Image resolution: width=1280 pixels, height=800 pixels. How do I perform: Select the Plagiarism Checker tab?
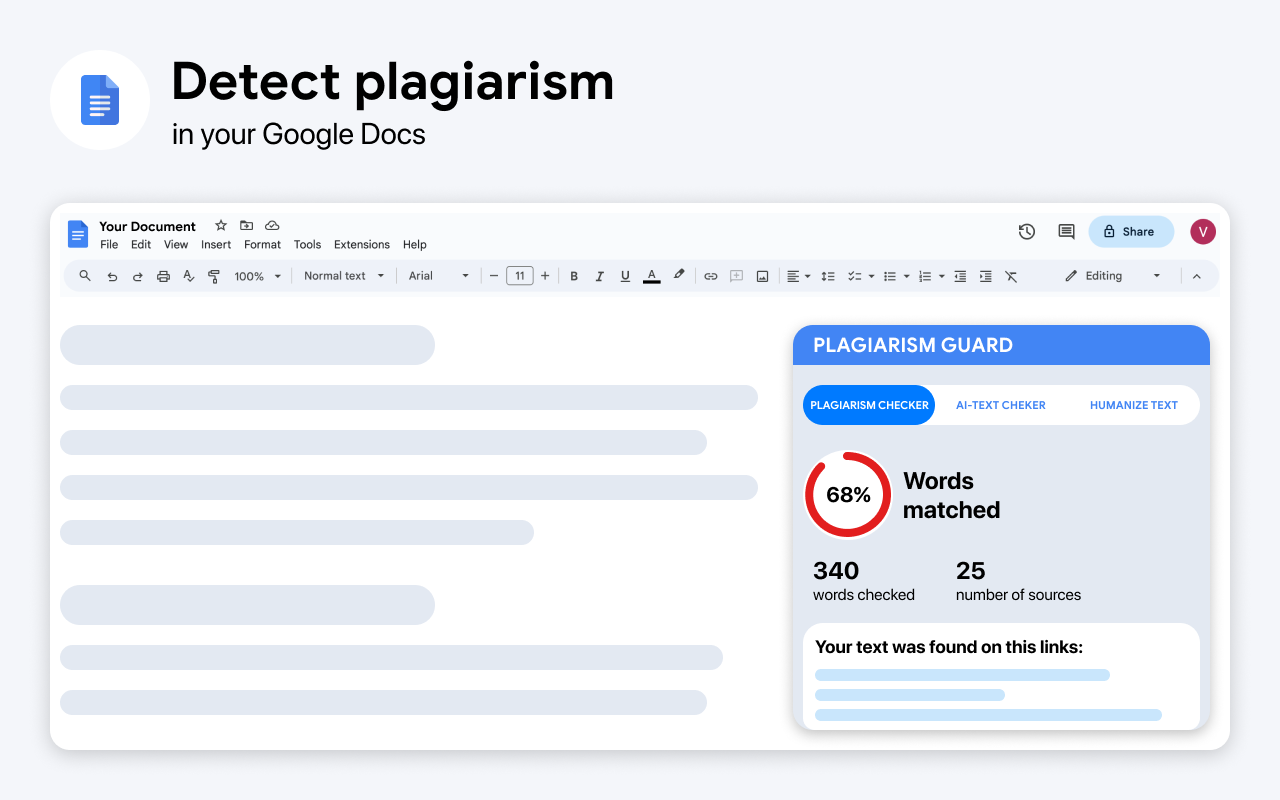click(869, 405)
